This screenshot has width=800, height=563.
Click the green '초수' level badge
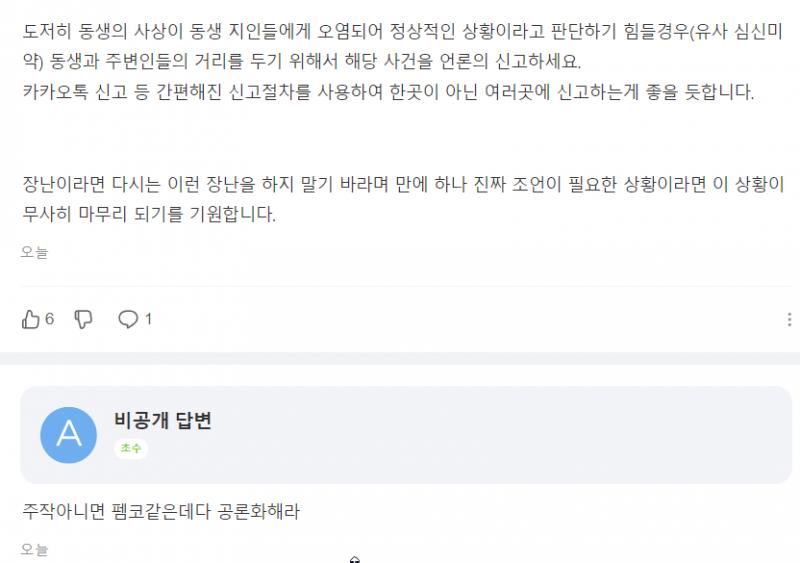(130, 449)
